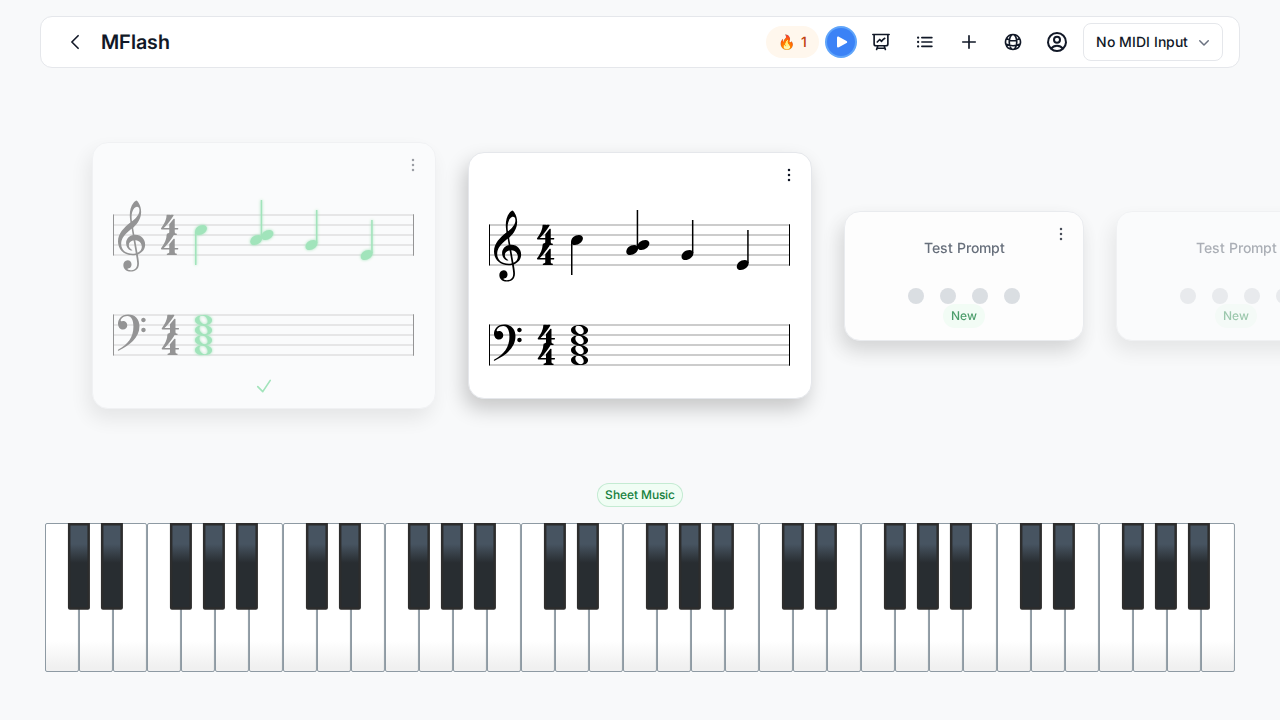Go back using the left arrow
This screenshot has width=1280, height=720.
pos(75,42)
